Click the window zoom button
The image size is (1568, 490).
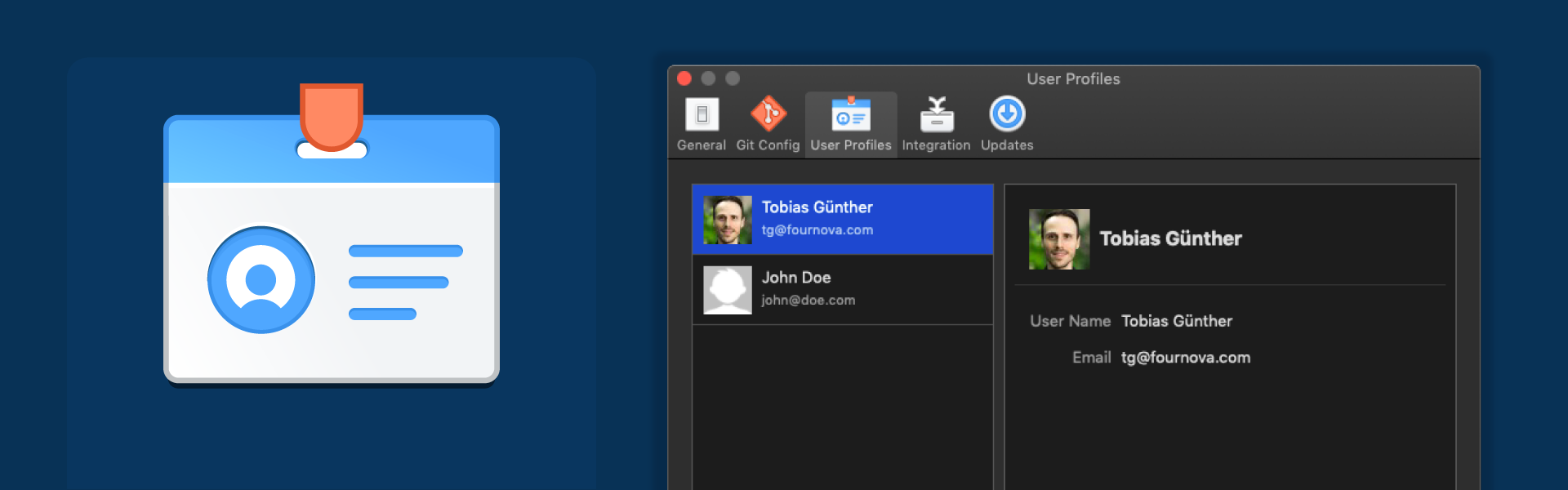click(x=733, y=78)
